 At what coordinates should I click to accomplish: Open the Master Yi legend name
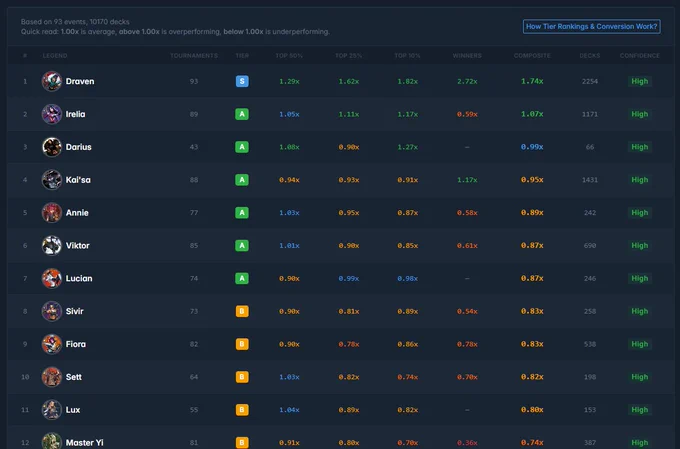pyautogui.click(x=85, y=442)
